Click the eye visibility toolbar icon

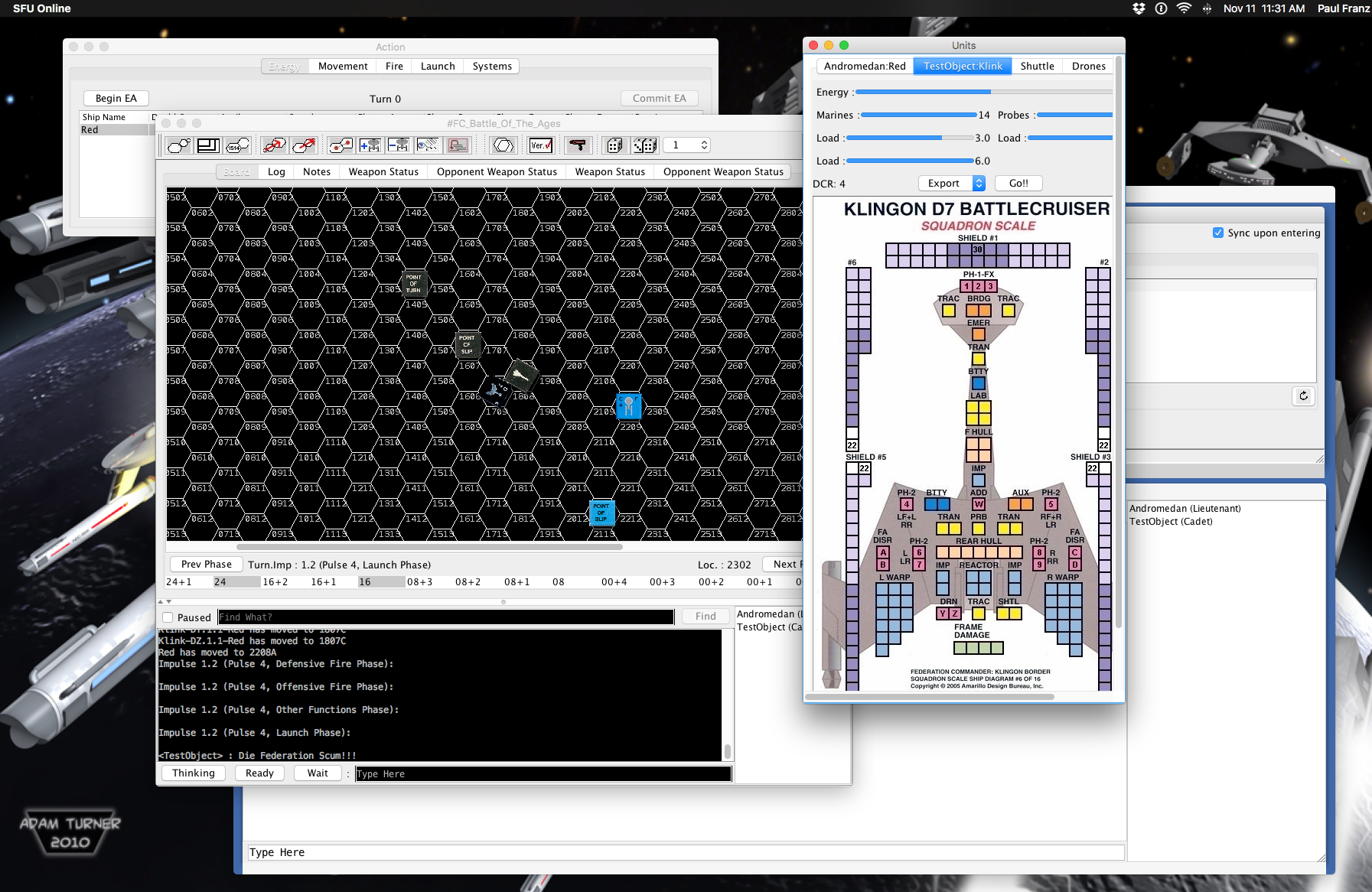tap(428, 145)
